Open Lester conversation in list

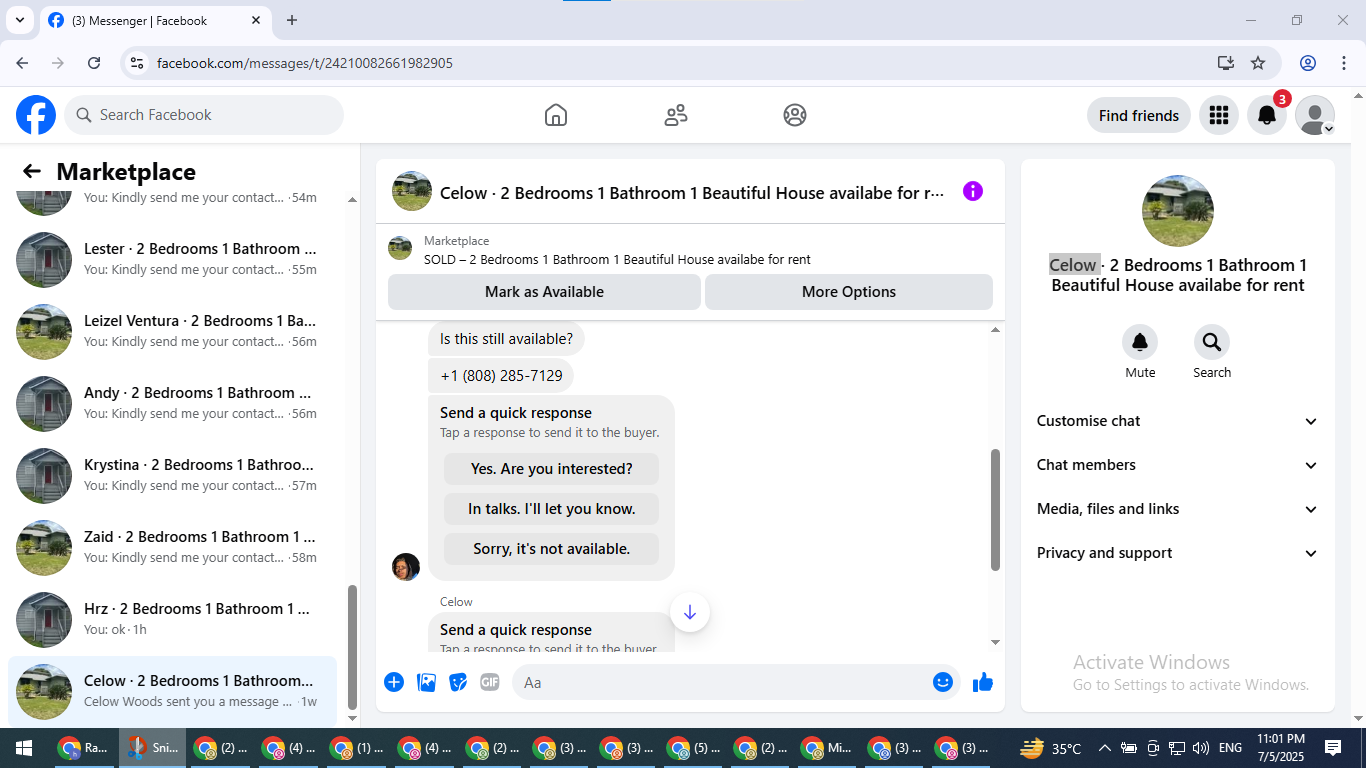[172, 259]
